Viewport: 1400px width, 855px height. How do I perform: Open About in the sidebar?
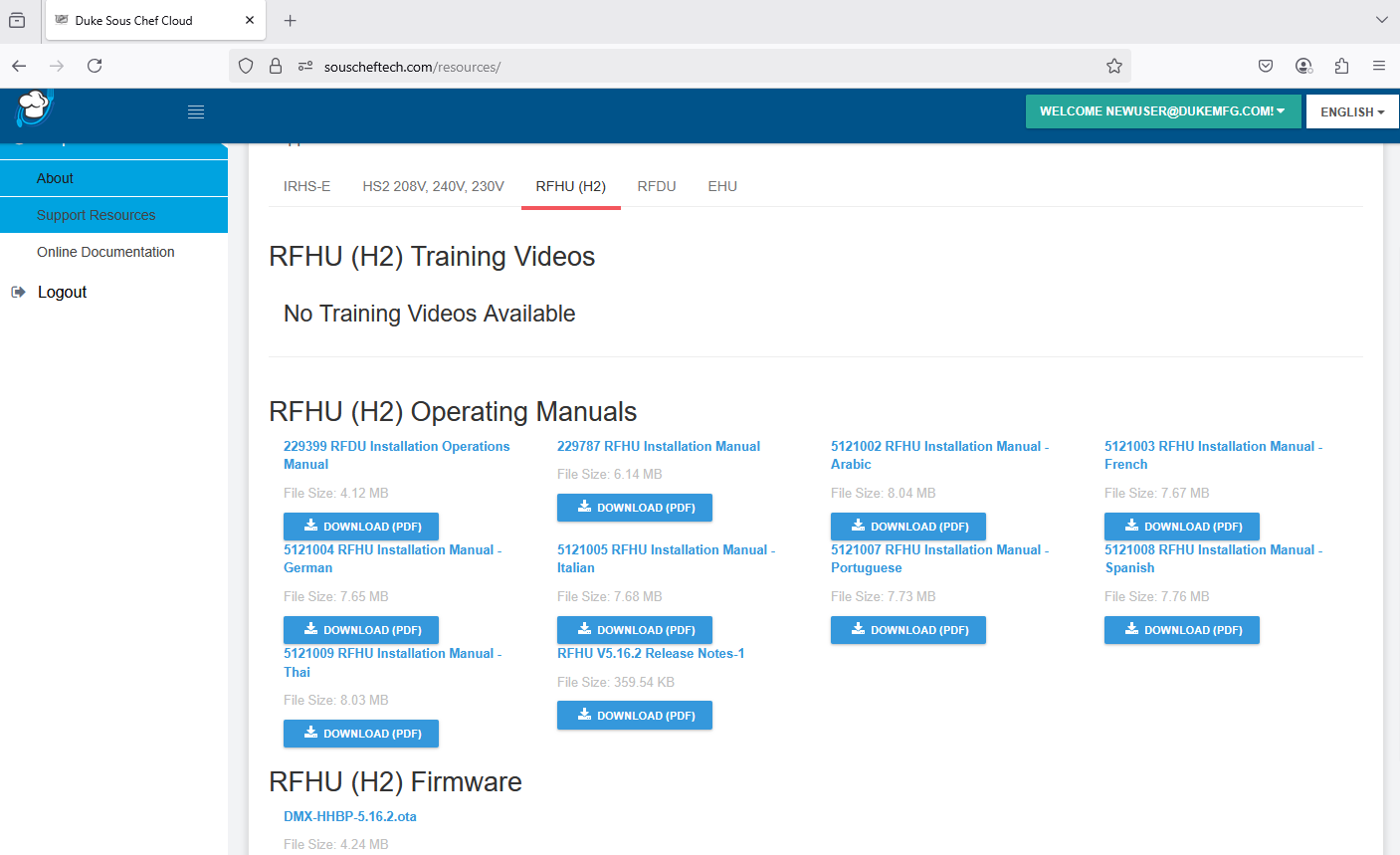113,178
